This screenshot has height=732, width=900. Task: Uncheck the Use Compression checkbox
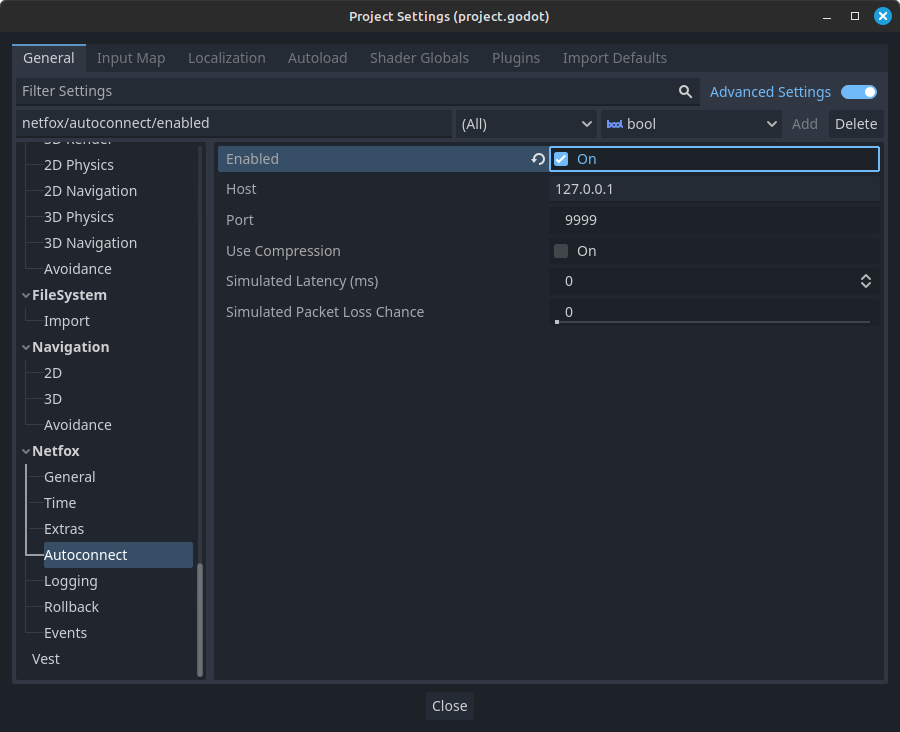(x=560, y=251)
